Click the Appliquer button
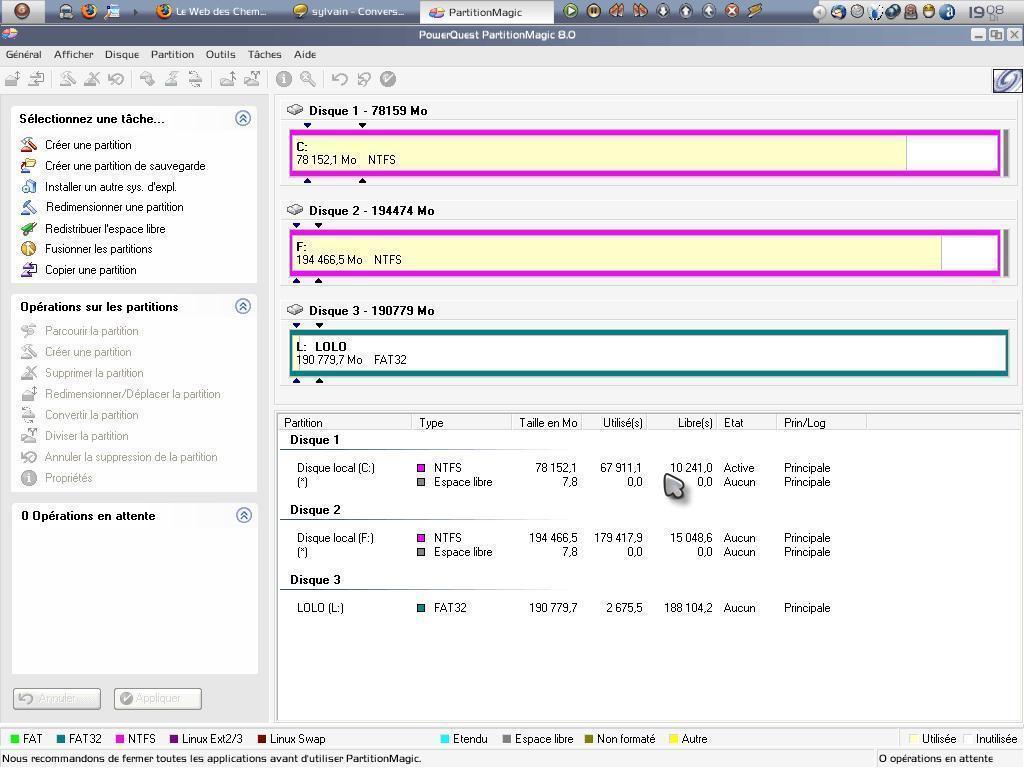Viewport: 1024px width, 768px height. 158,698
